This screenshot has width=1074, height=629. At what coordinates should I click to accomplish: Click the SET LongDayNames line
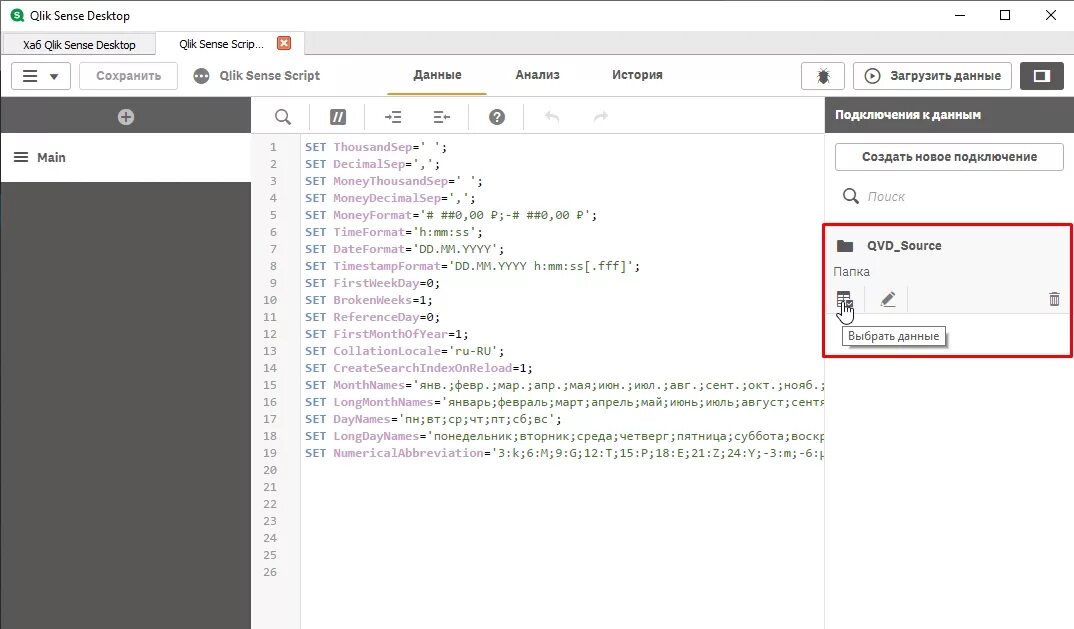(564, 436)
